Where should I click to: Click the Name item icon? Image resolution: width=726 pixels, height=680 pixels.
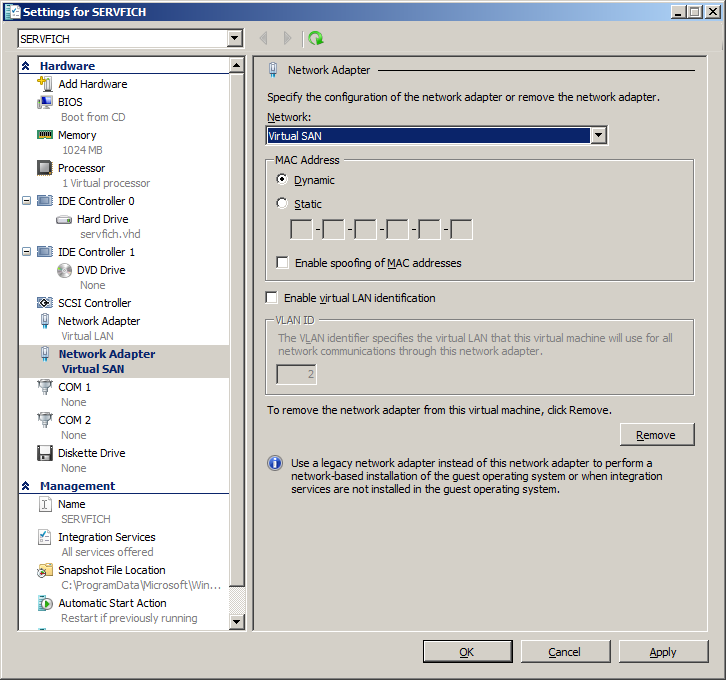[x=44, y=504]
